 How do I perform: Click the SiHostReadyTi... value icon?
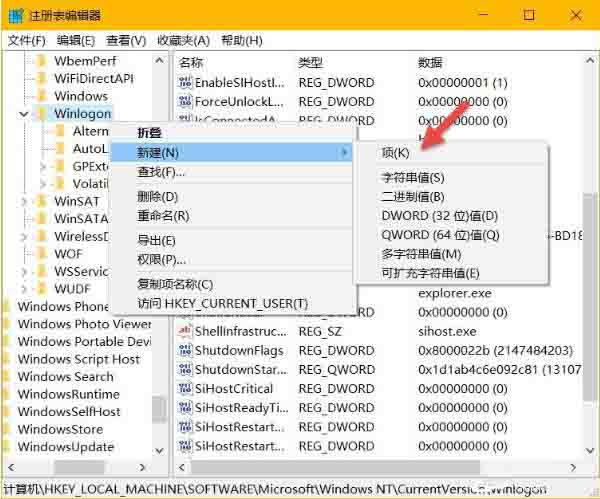pyautogui.click(x=185, y=408)
